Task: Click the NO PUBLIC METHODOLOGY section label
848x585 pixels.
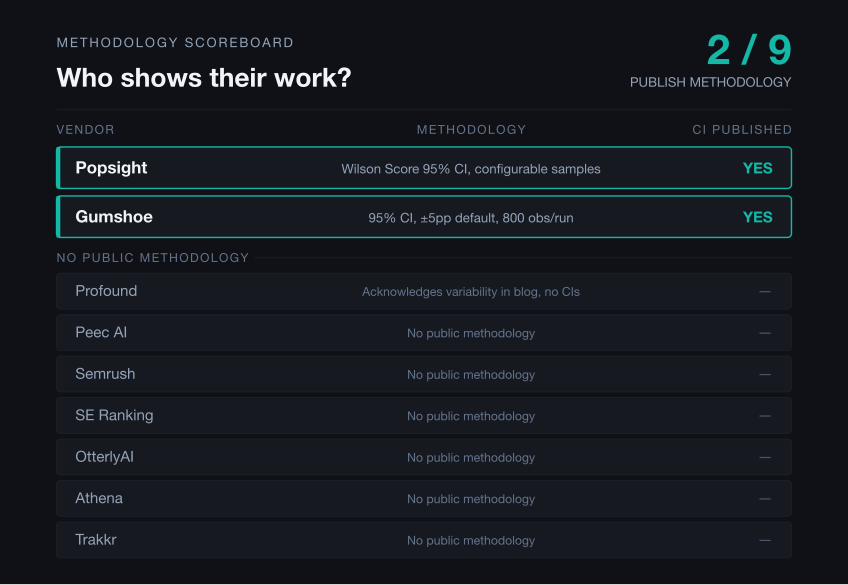Action: [x=153, y=258]
